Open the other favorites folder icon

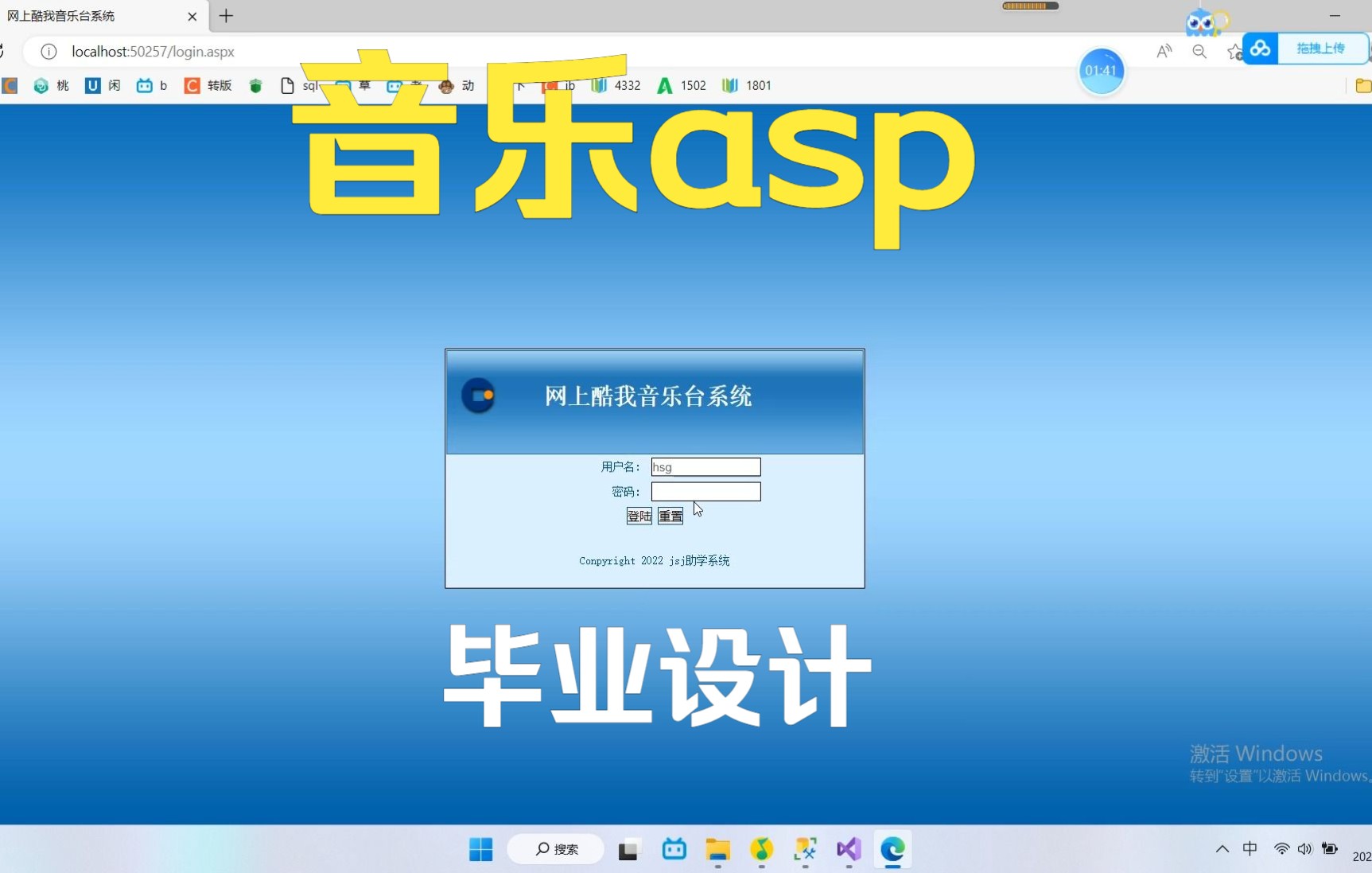coord(1362,85)
